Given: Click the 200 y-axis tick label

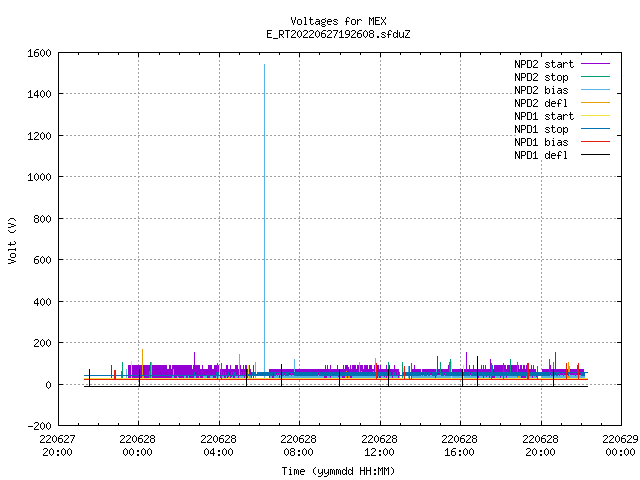Looking at the screenshot, I should tap(42, 343).
